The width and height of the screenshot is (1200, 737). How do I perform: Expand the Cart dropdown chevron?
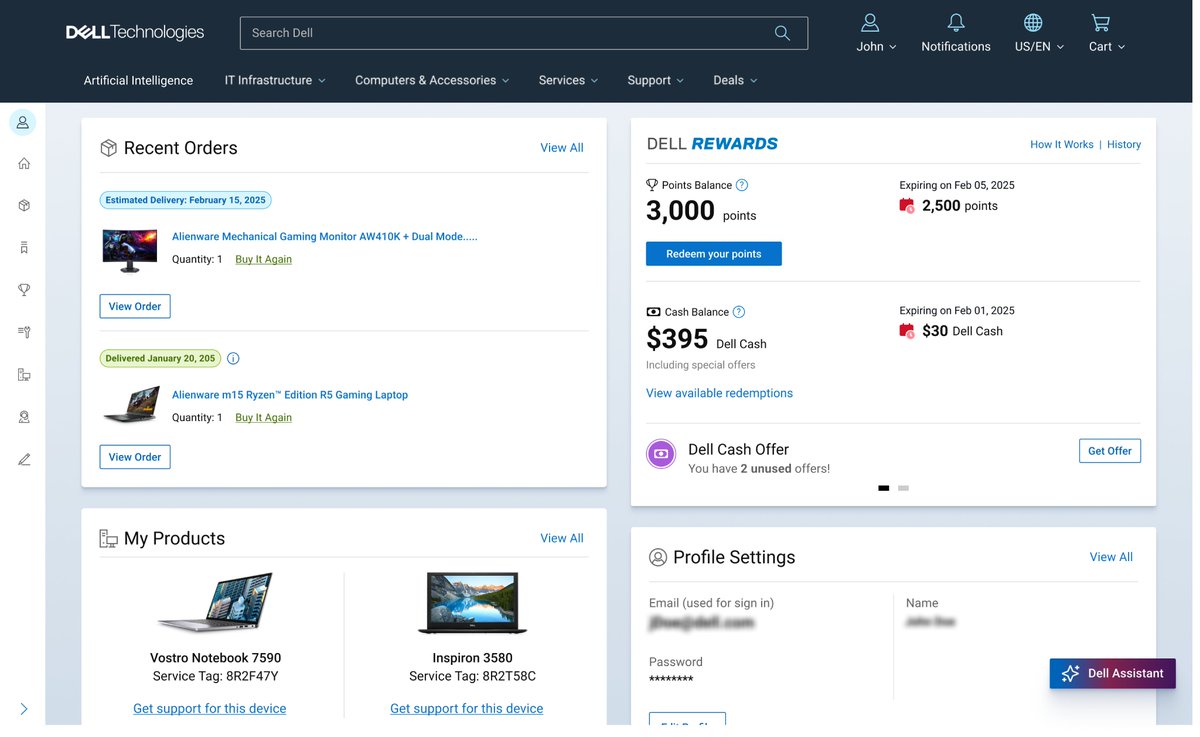tap(1121, 47)
